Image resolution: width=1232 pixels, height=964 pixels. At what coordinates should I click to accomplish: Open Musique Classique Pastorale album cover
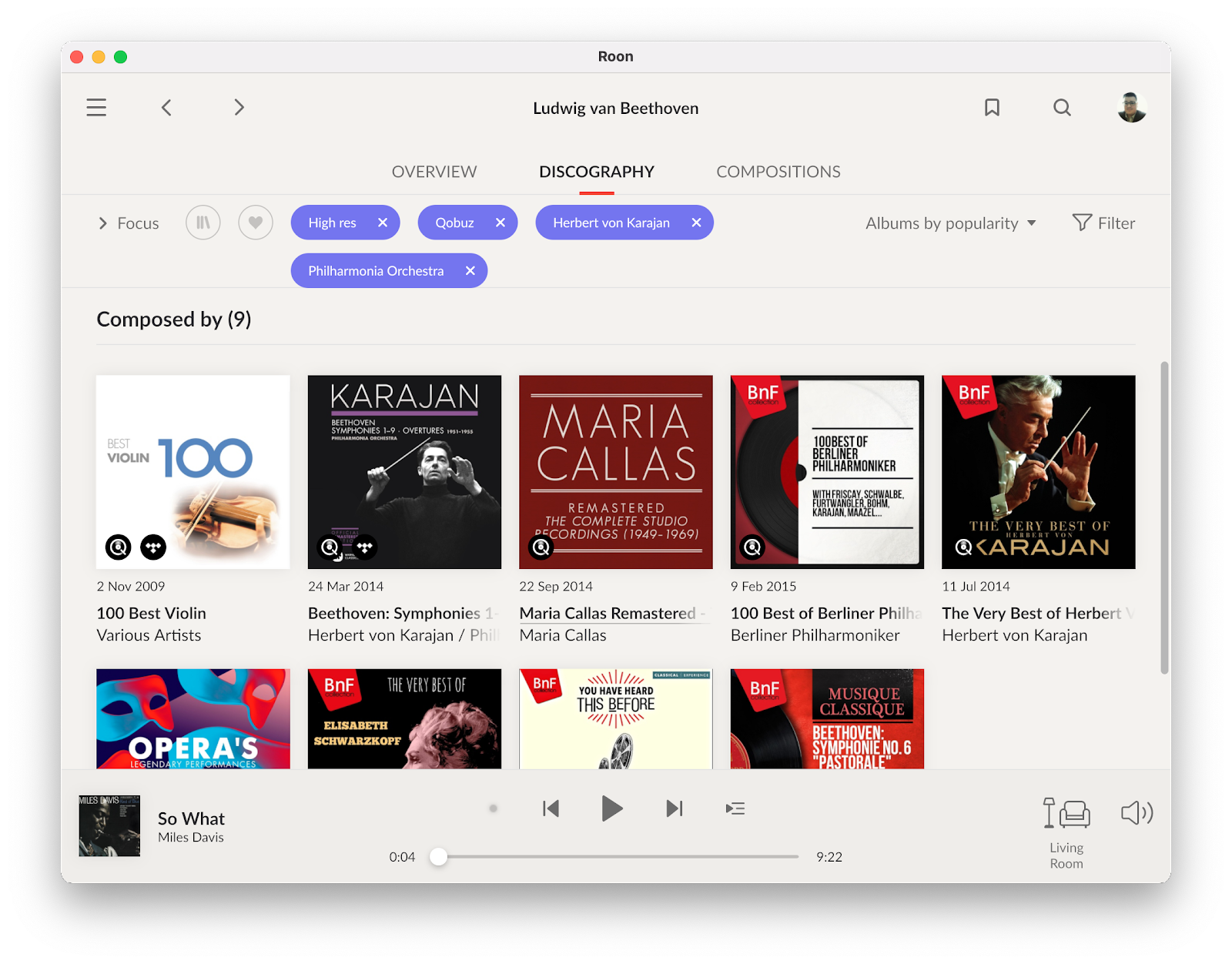(827, 718)
